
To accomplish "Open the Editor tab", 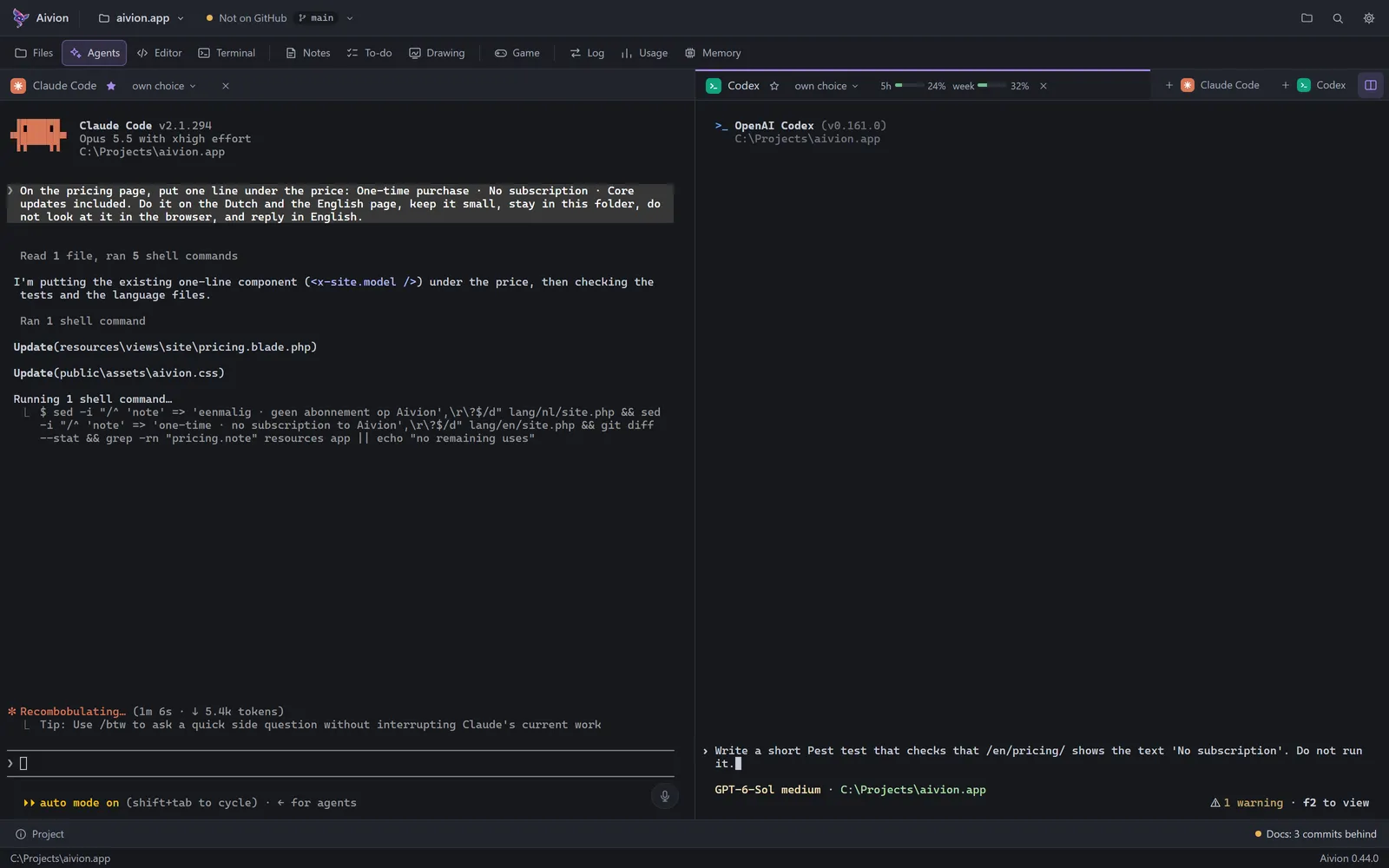I will (x=159, y=53).
